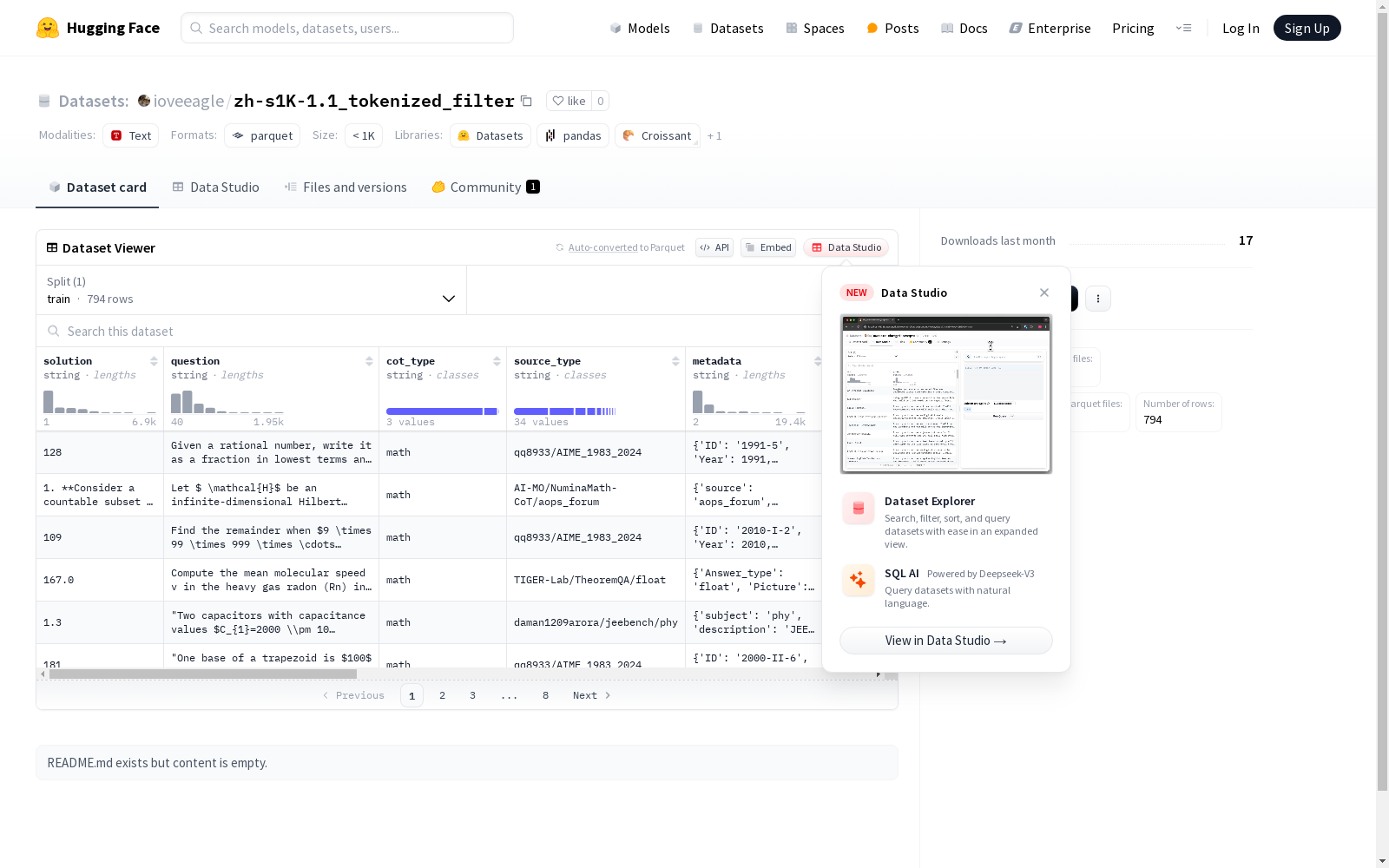Open the Datasets menu item
Viewport: 1389px width, 868px height.
pyautogui.click(x=727, y=28)
